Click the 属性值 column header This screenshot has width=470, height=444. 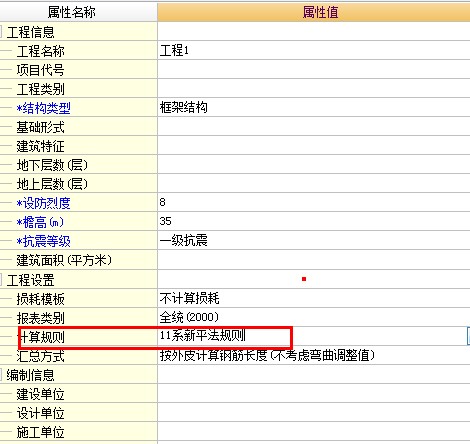tap(314, 12)
